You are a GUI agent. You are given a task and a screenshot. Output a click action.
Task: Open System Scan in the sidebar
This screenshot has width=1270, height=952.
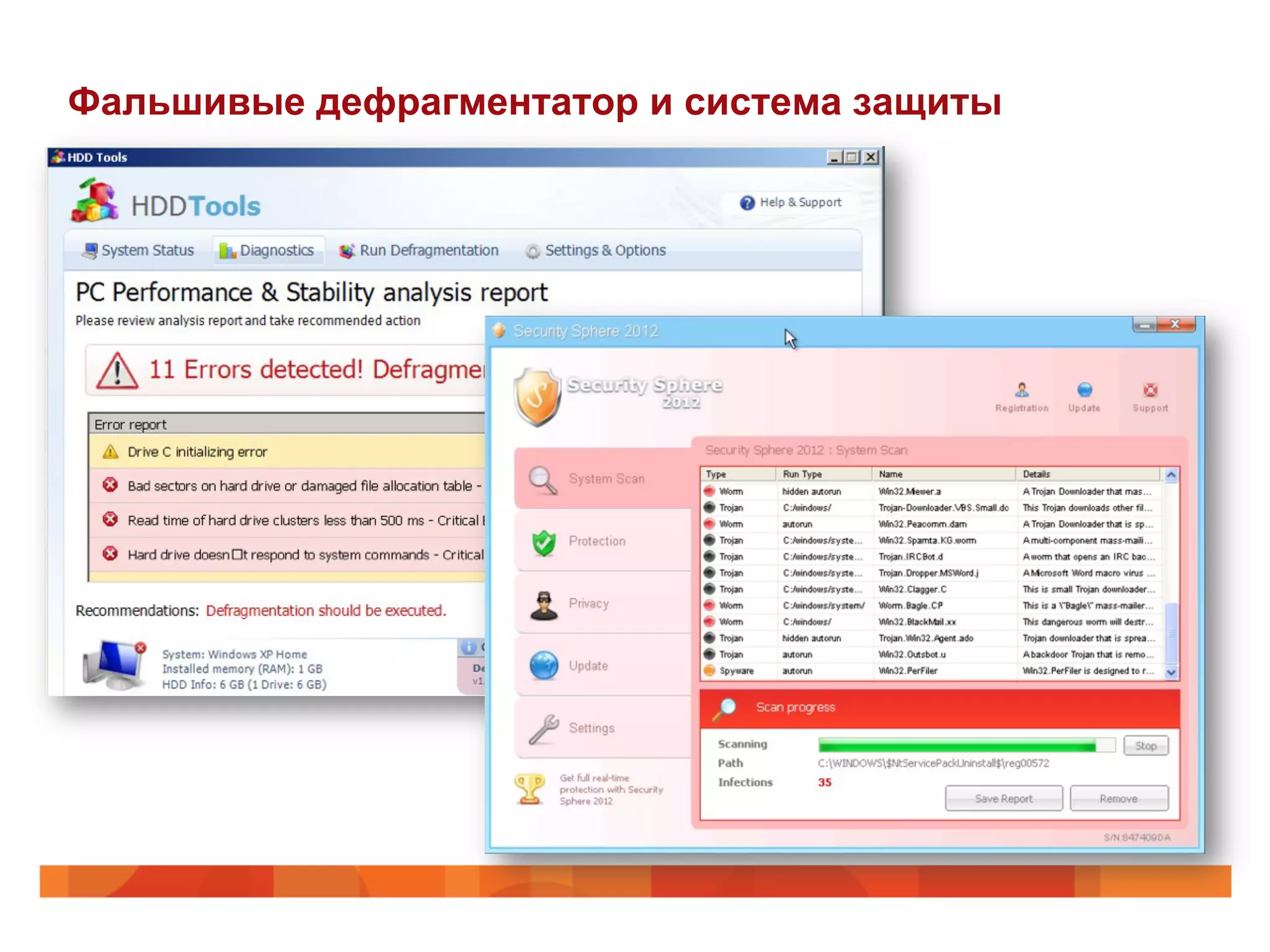point(603,478)
